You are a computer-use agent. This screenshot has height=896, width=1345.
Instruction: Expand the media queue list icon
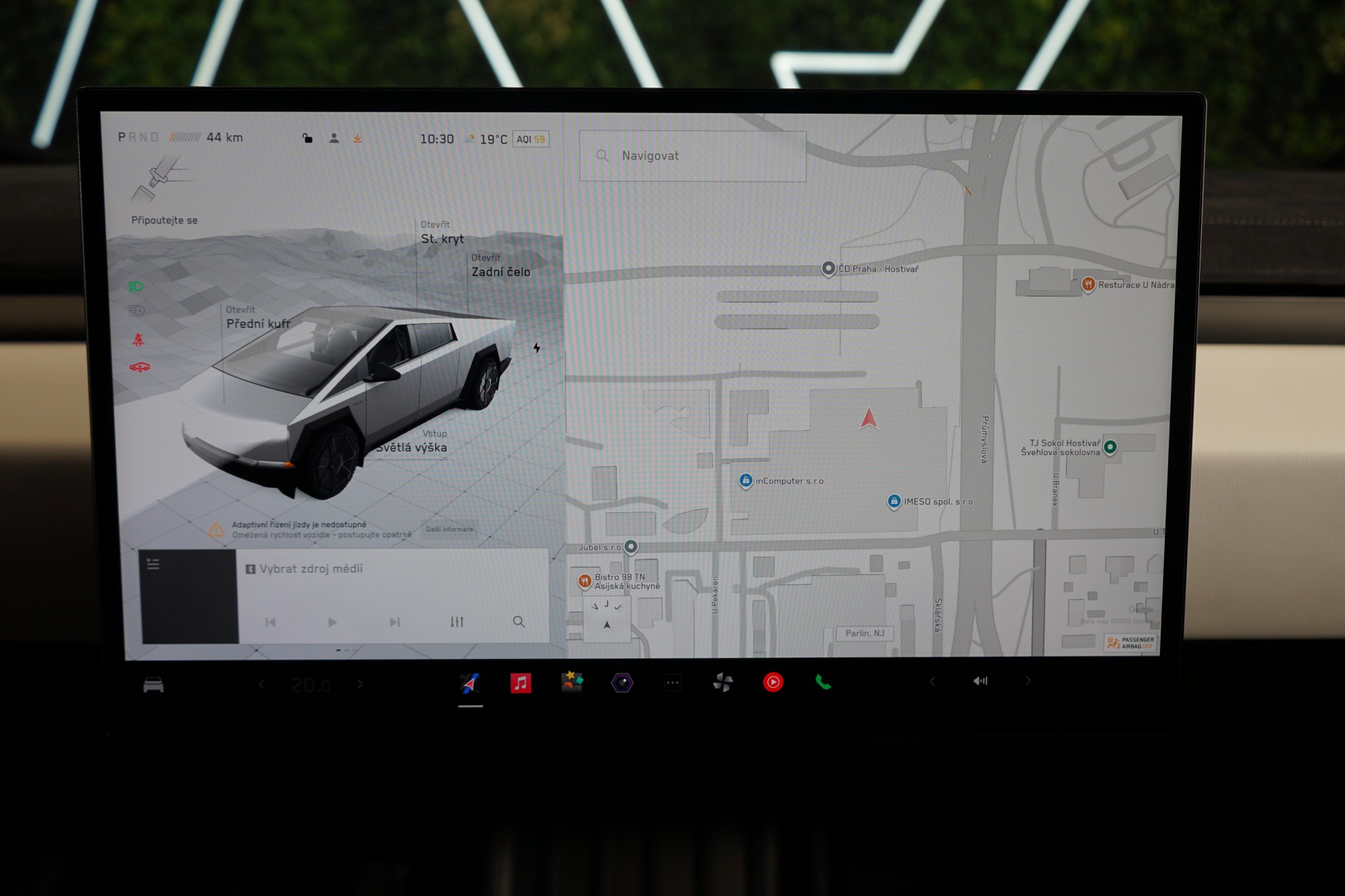(153, 564)
